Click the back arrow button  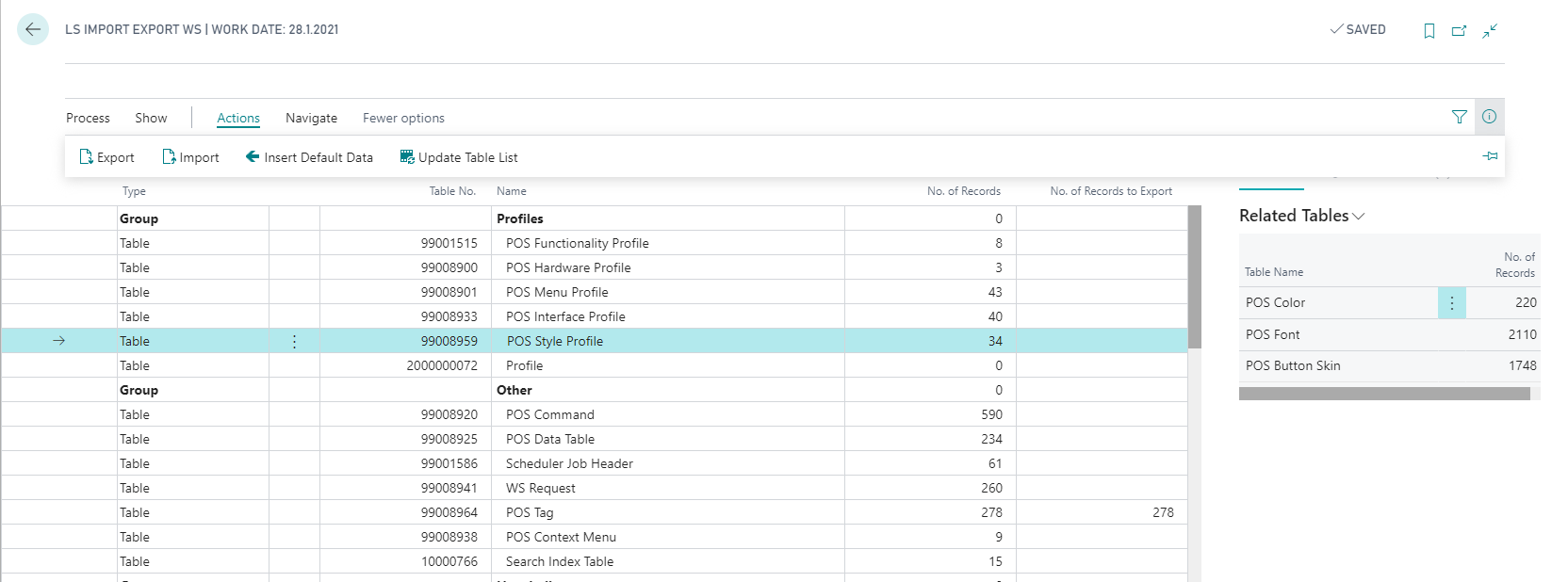click(33, 30)
